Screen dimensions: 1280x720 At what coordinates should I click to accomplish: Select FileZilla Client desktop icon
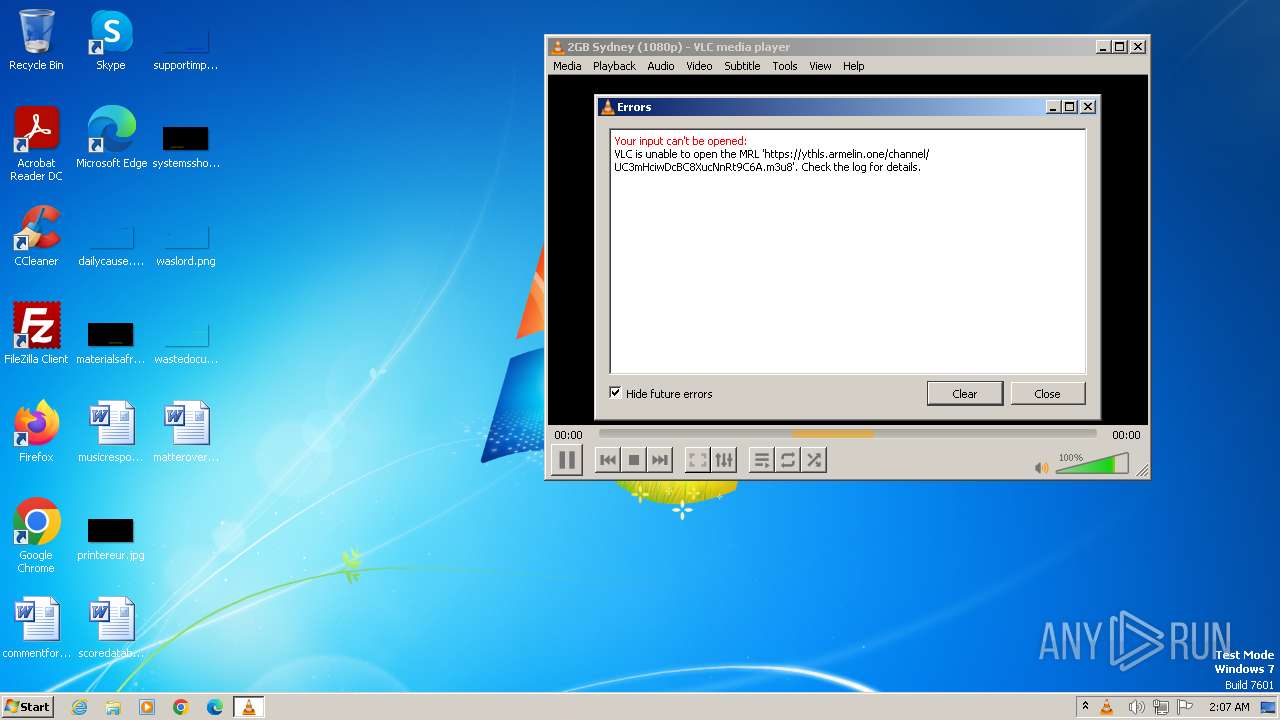36,334
